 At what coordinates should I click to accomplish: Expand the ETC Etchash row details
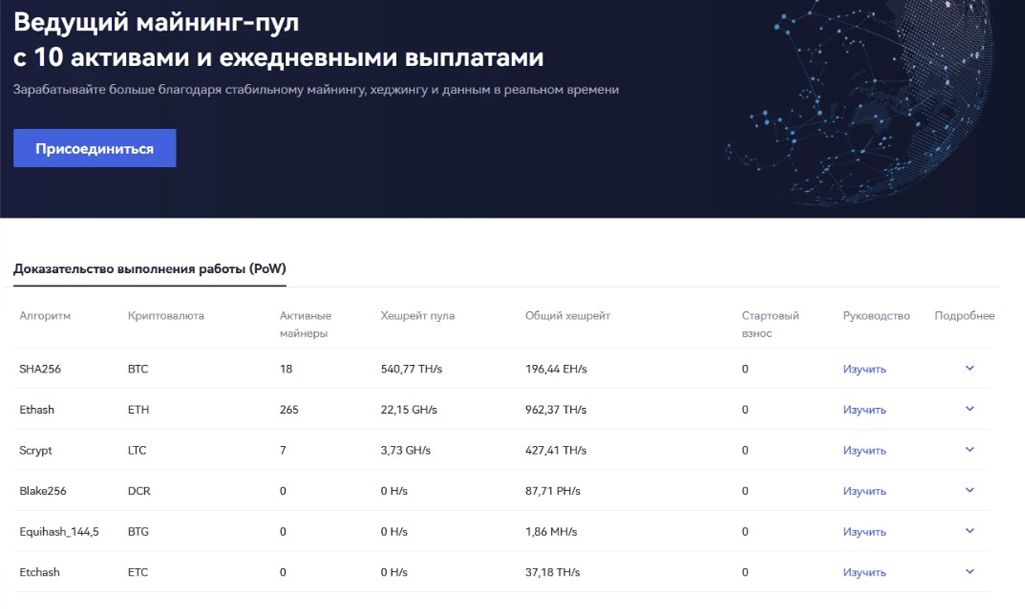969,572
